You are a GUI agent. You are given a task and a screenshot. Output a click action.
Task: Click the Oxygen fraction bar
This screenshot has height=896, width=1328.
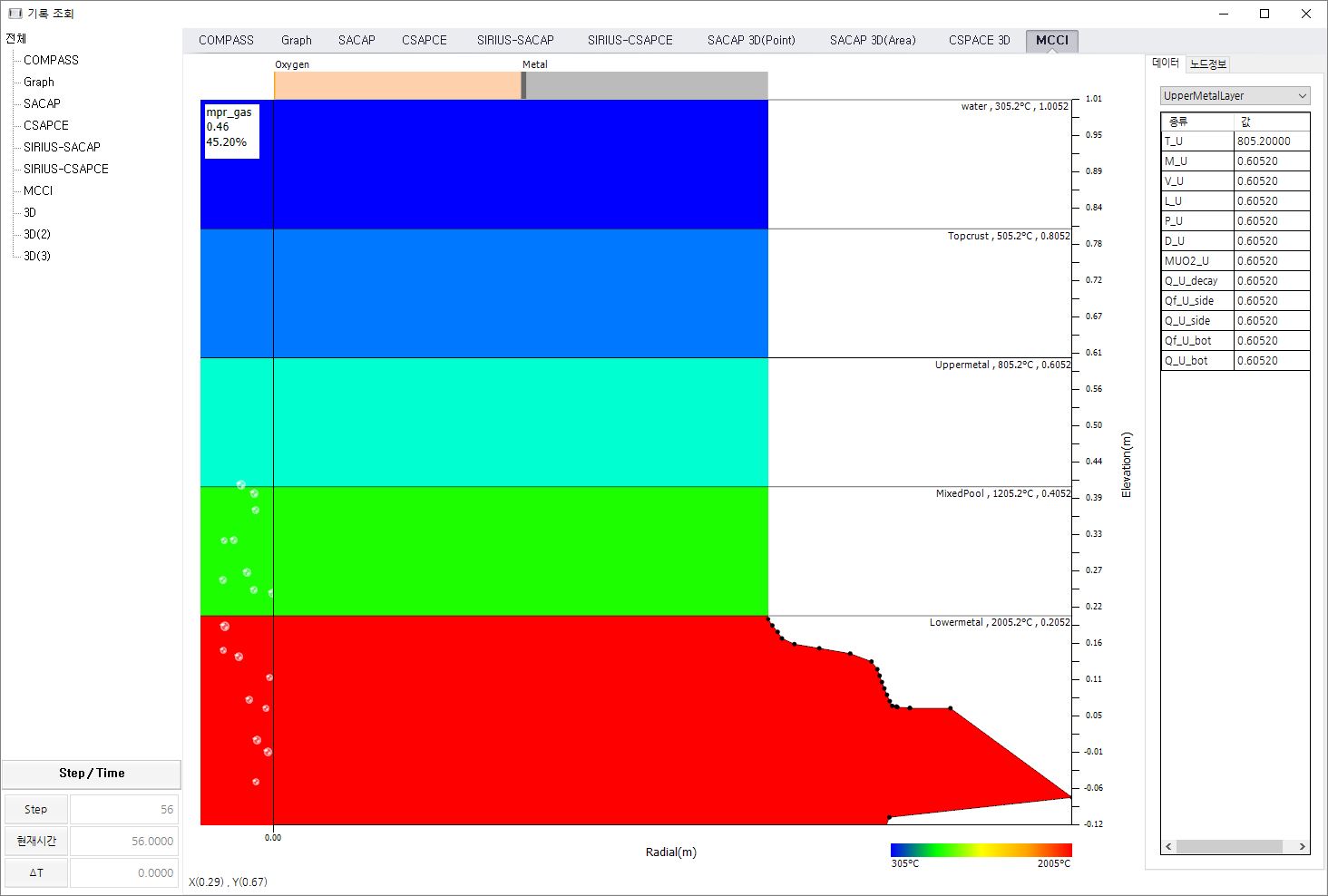tap(397, 85)
